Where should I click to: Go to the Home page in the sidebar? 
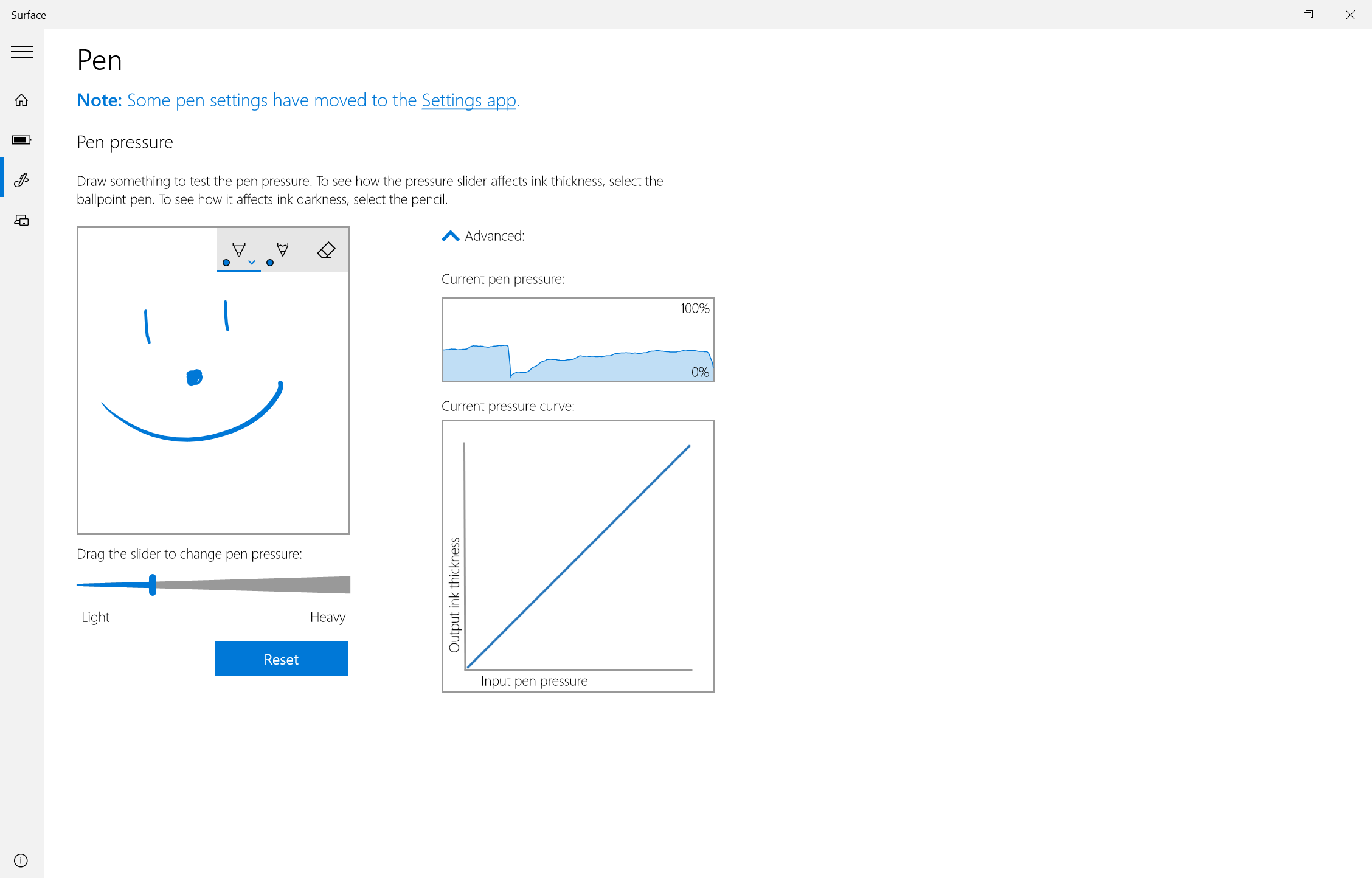point(22,100)
